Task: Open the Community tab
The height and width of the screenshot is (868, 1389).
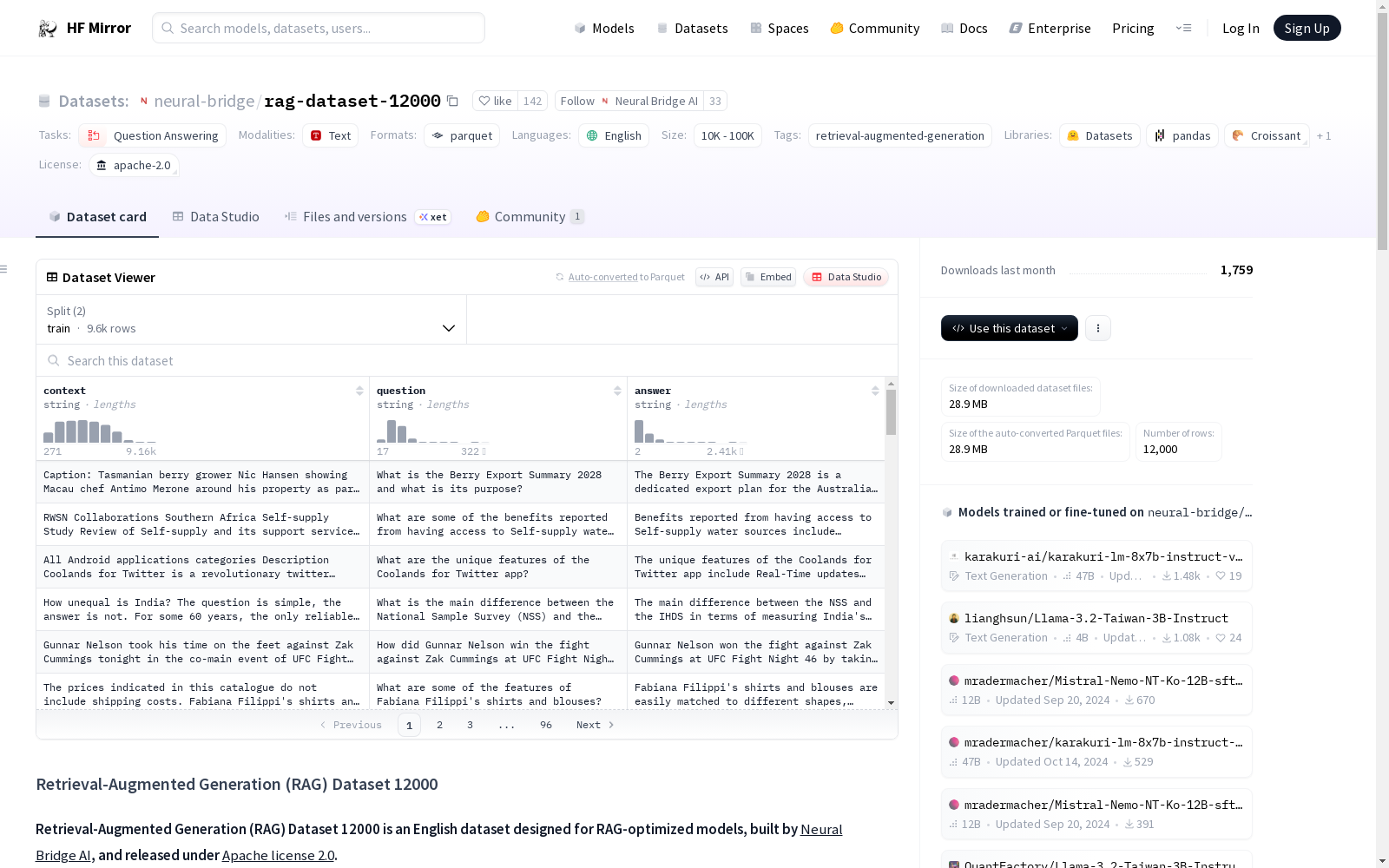Action: point(530,217)
